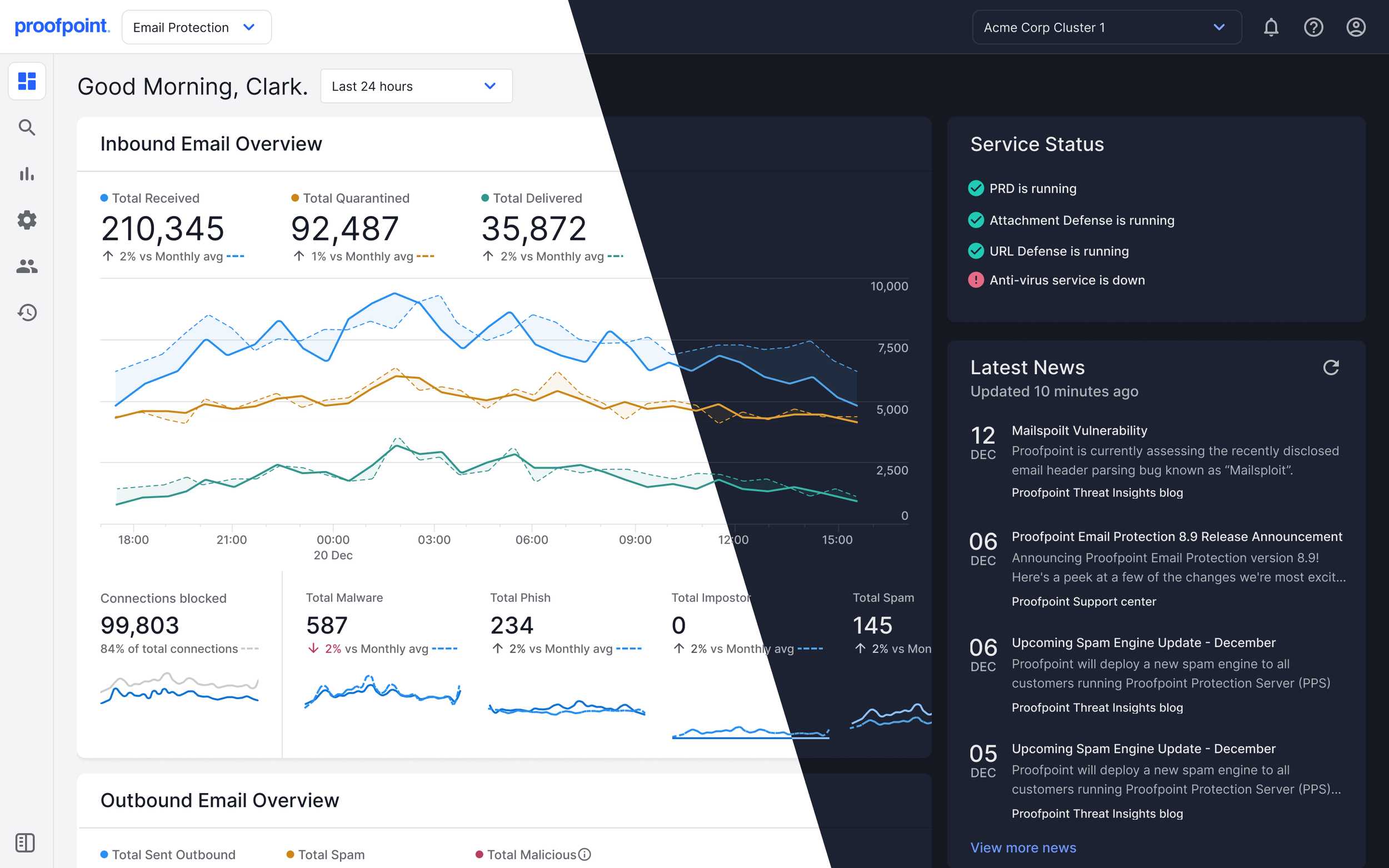
Task: Open the users group icon
Action: click(27, 266)
